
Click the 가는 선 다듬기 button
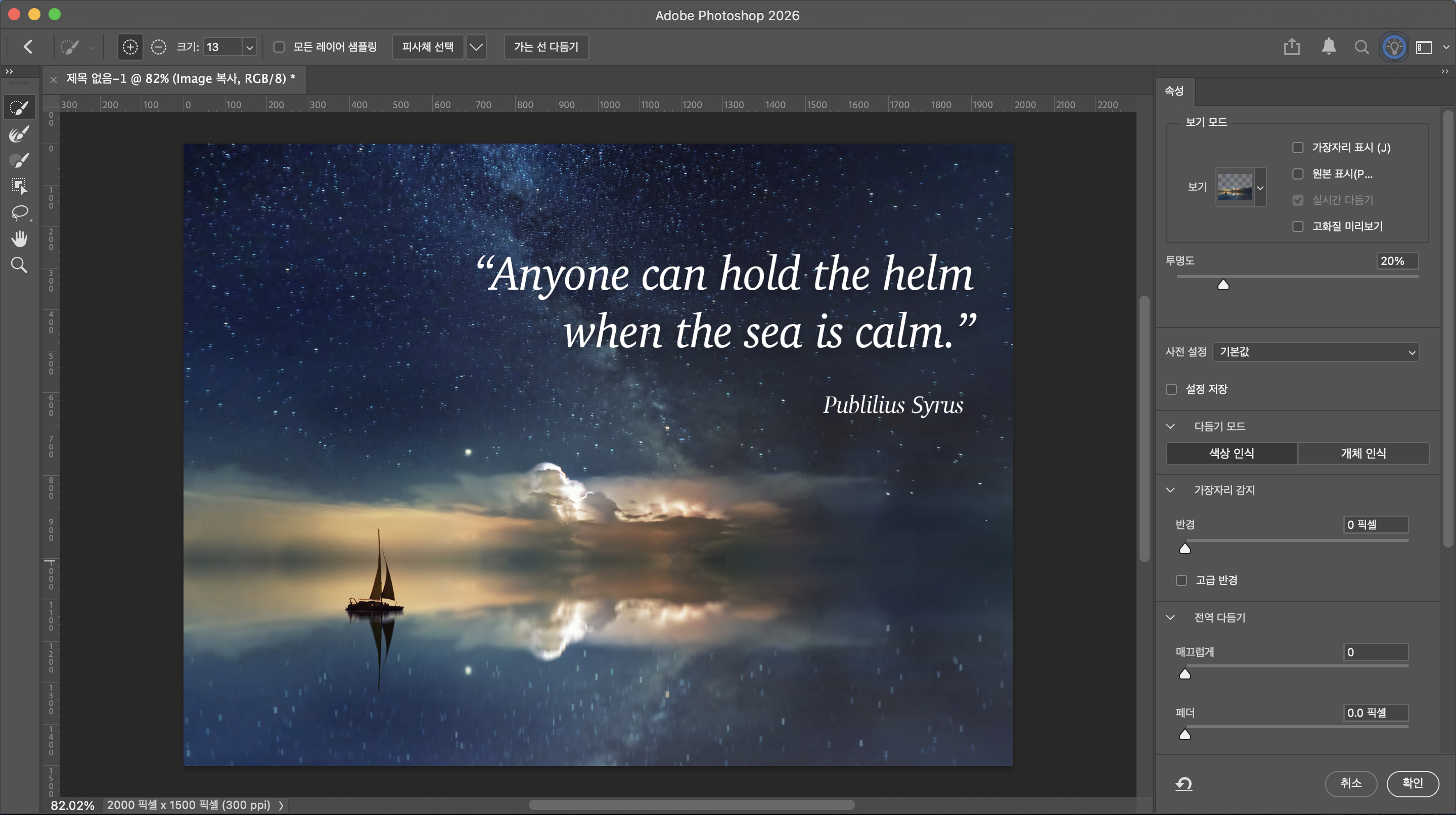click(546, 47)
